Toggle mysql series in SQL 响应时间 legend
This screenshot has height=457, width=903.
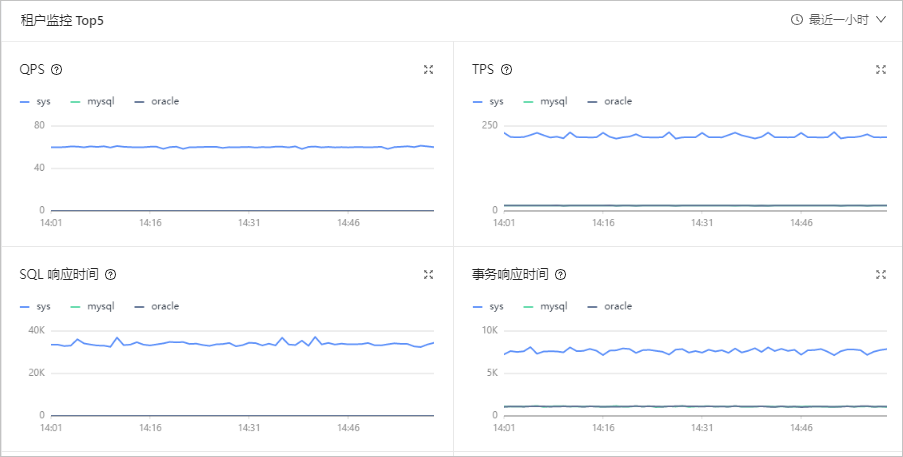[x=92, y=306]
